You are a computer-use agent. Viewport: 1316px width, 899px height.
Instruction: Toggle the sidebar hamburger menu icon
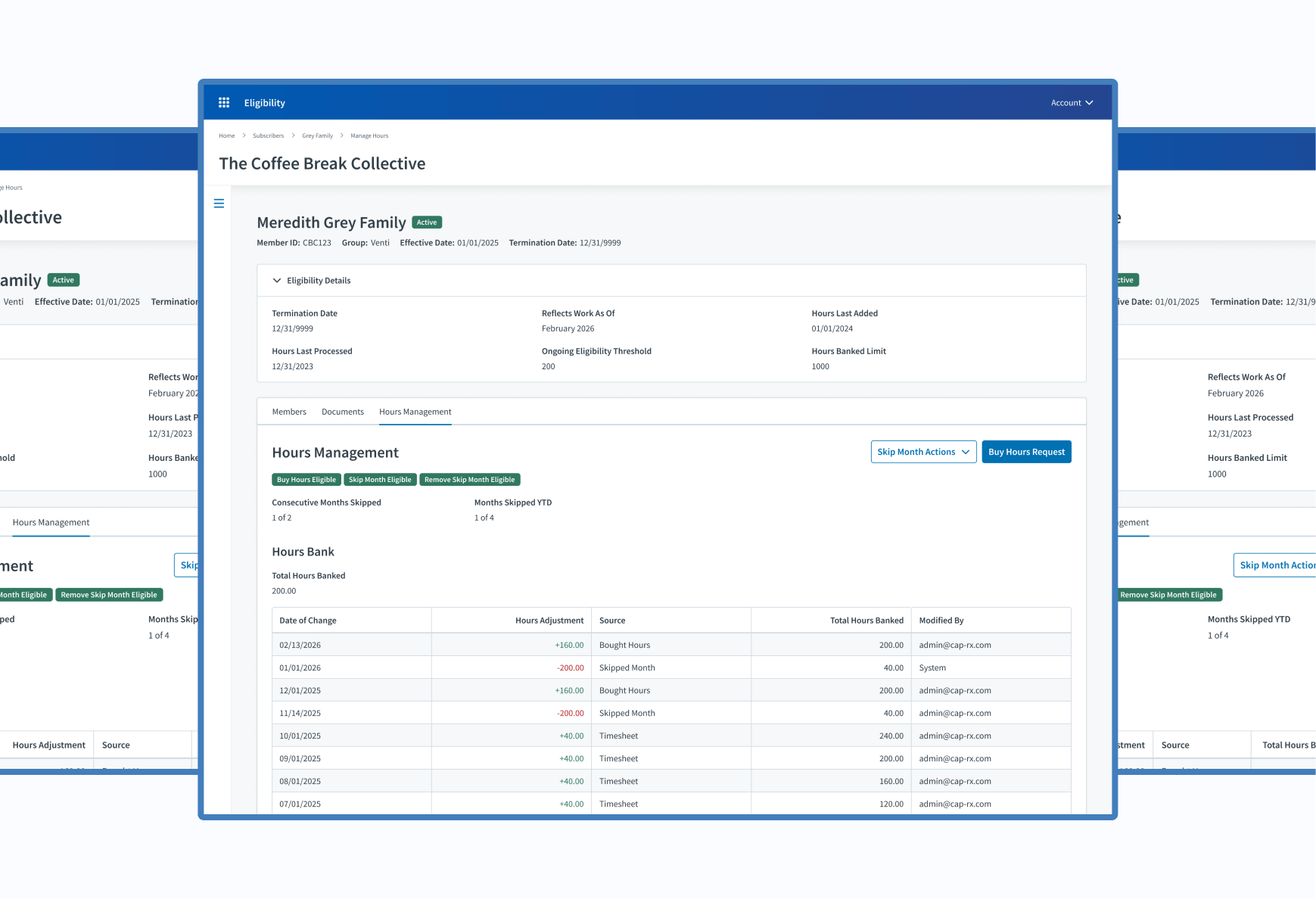pyautogui.click(x=219, y=204)
